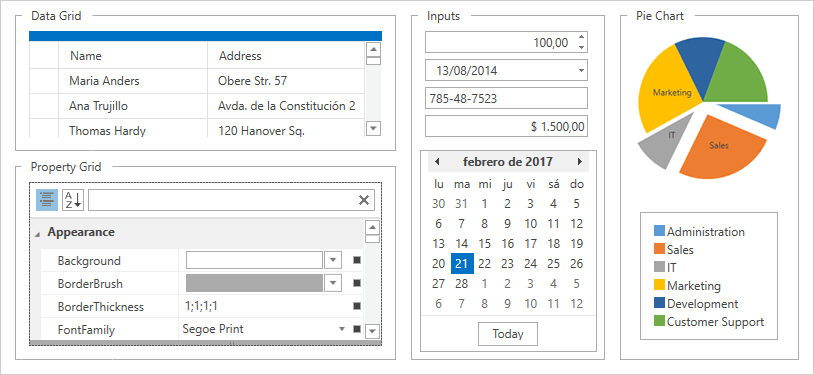Select the Background property name
The height and width of the screenshot is (375, 814).
89,261
